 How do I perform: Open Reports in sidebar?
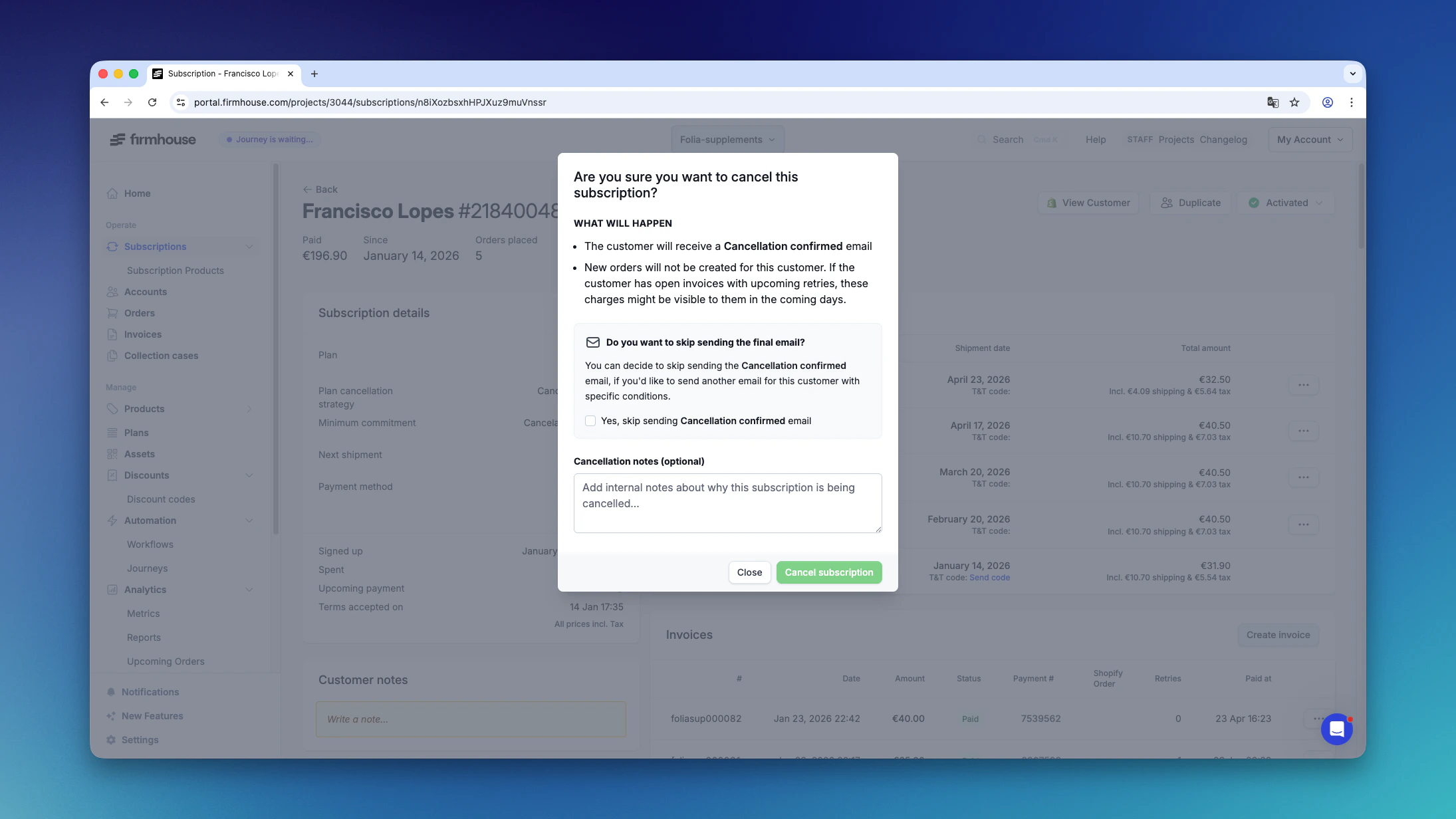[x=144, y=638]
